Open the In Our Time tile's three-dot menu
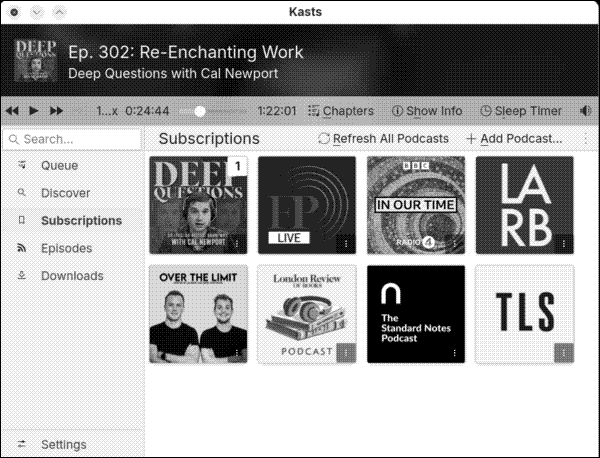 pos(455,244)
